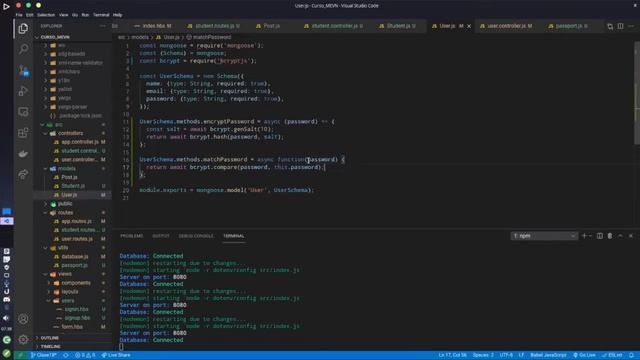The height and width of the screenshot is (360, 640).
Task: Open editor more actions ellipsis
Action: click(631, 26)
